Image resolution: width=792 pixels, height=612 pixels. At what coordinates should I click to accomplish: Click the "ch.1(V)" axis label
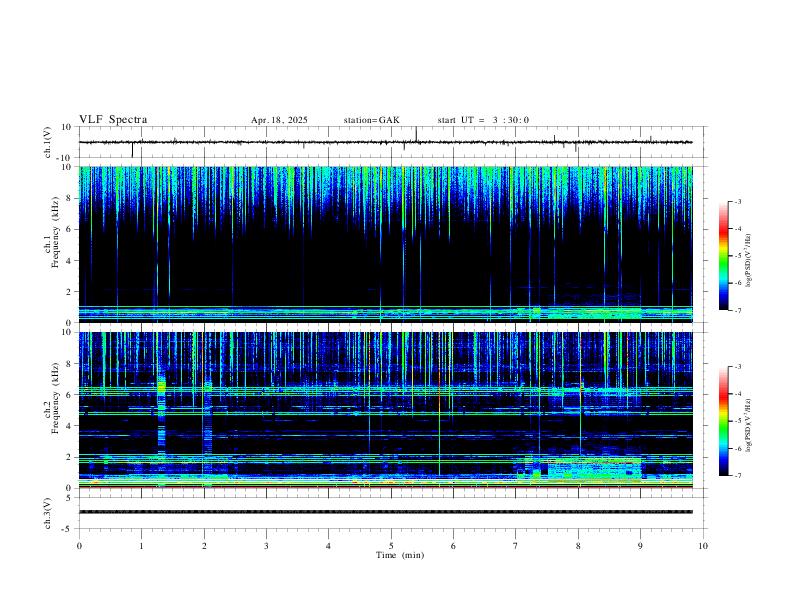pyautogui.click(x=48, y=142)
